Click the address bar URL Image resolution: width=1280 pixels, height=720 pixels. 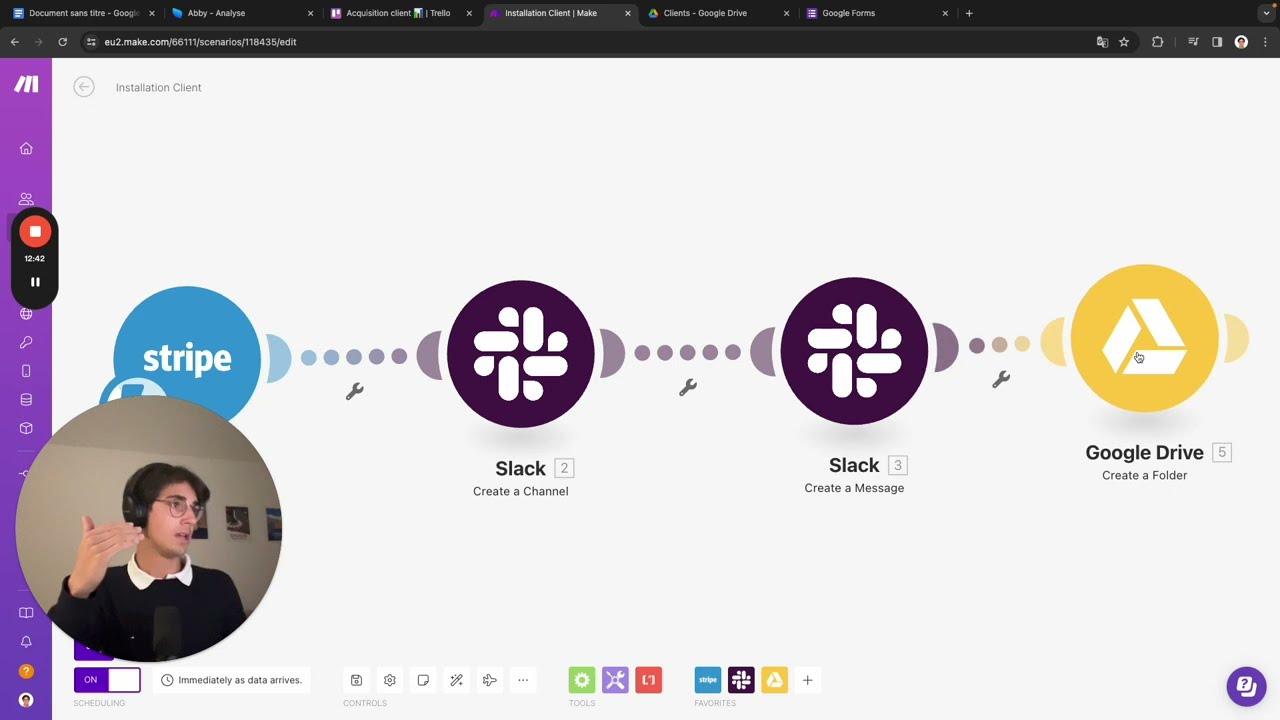[x=200, y=42]
